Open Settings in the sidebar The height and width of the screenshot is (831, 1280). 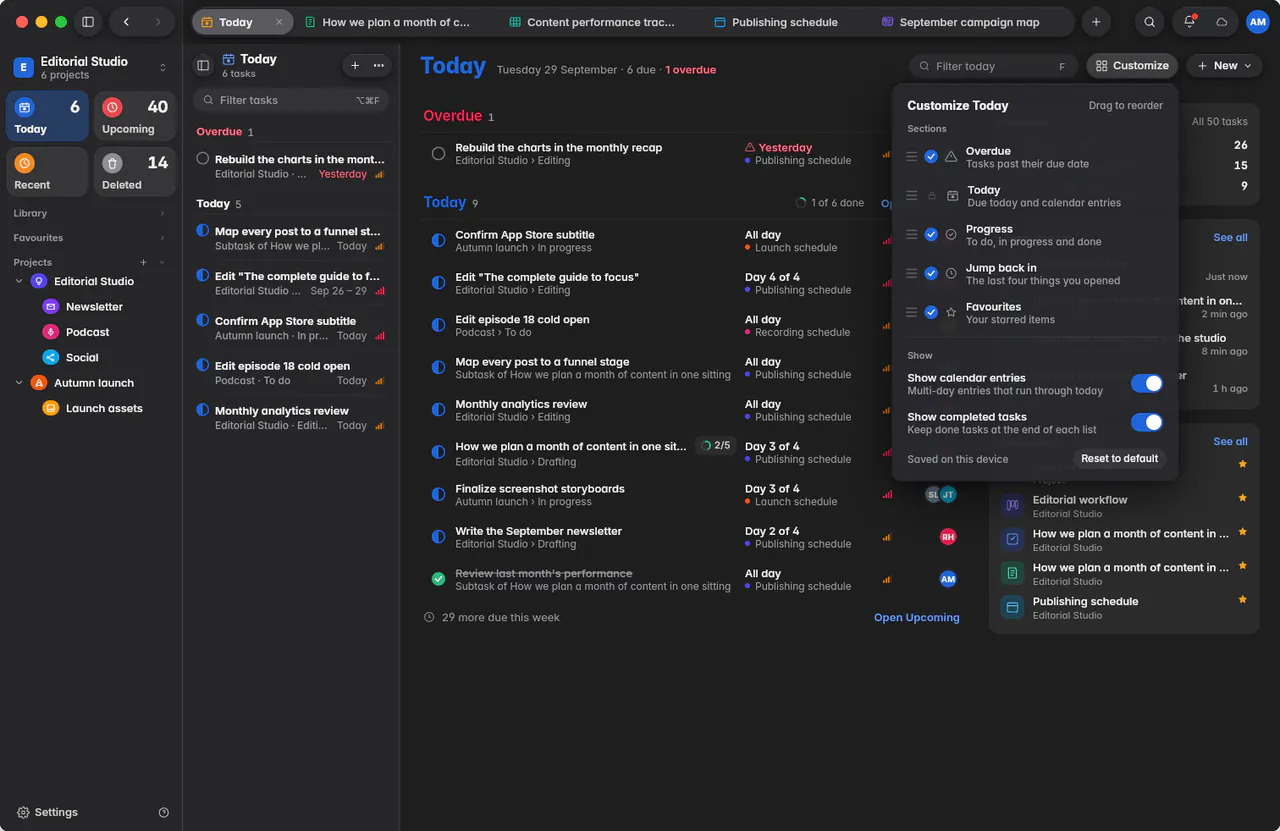[46, 812]
